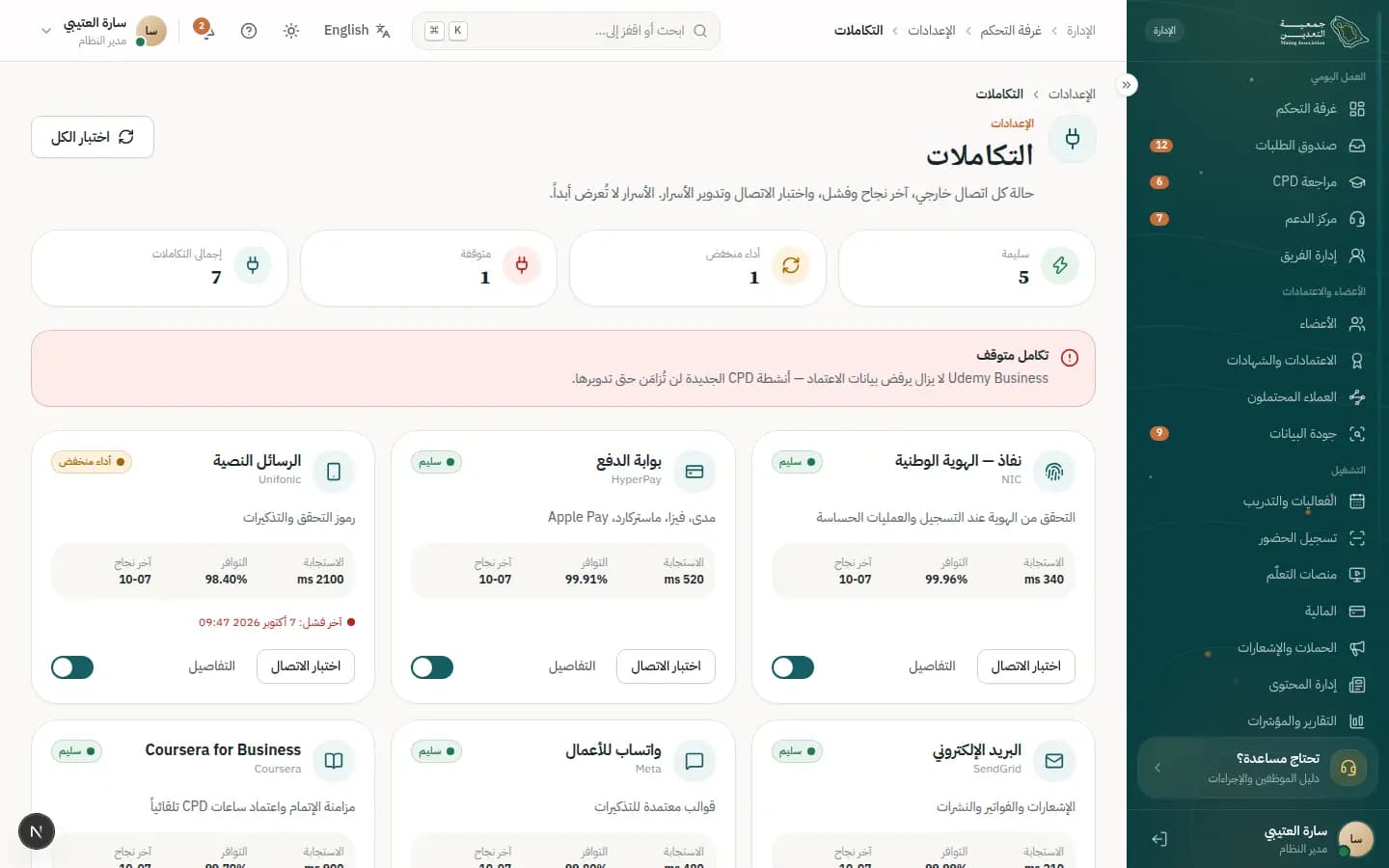
Task: Test connection for بوابة الدفع
Action: point(666,666)
